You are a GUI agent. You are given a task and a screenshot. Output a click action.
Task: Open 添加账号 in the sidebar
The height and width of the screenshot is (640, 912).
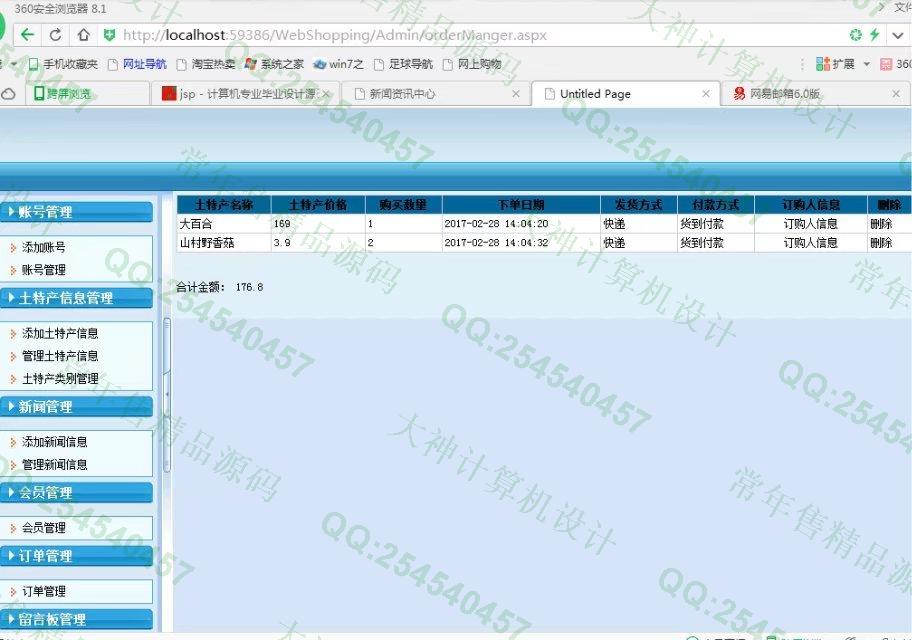pos(44,248)
